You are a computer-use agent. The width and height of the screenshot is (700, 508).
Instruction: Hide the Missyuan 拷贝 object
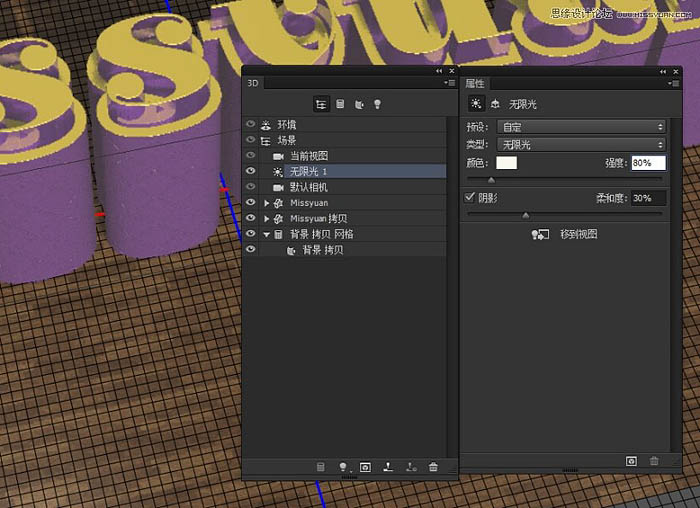point(250,218)
